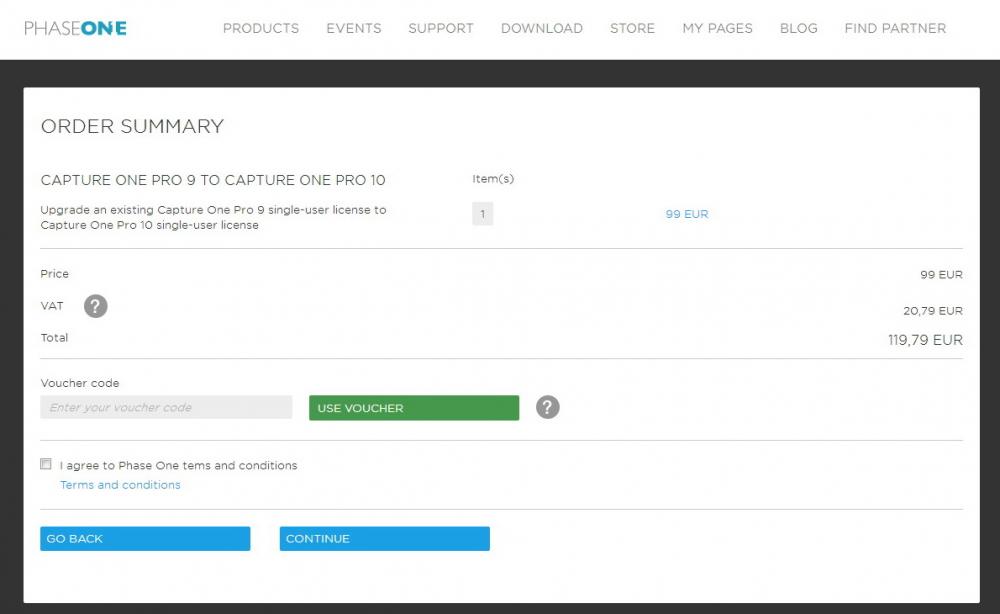The image size is (1000, 614).
Task: Open the voucher help question mark
Action: [x=547, y=407]
